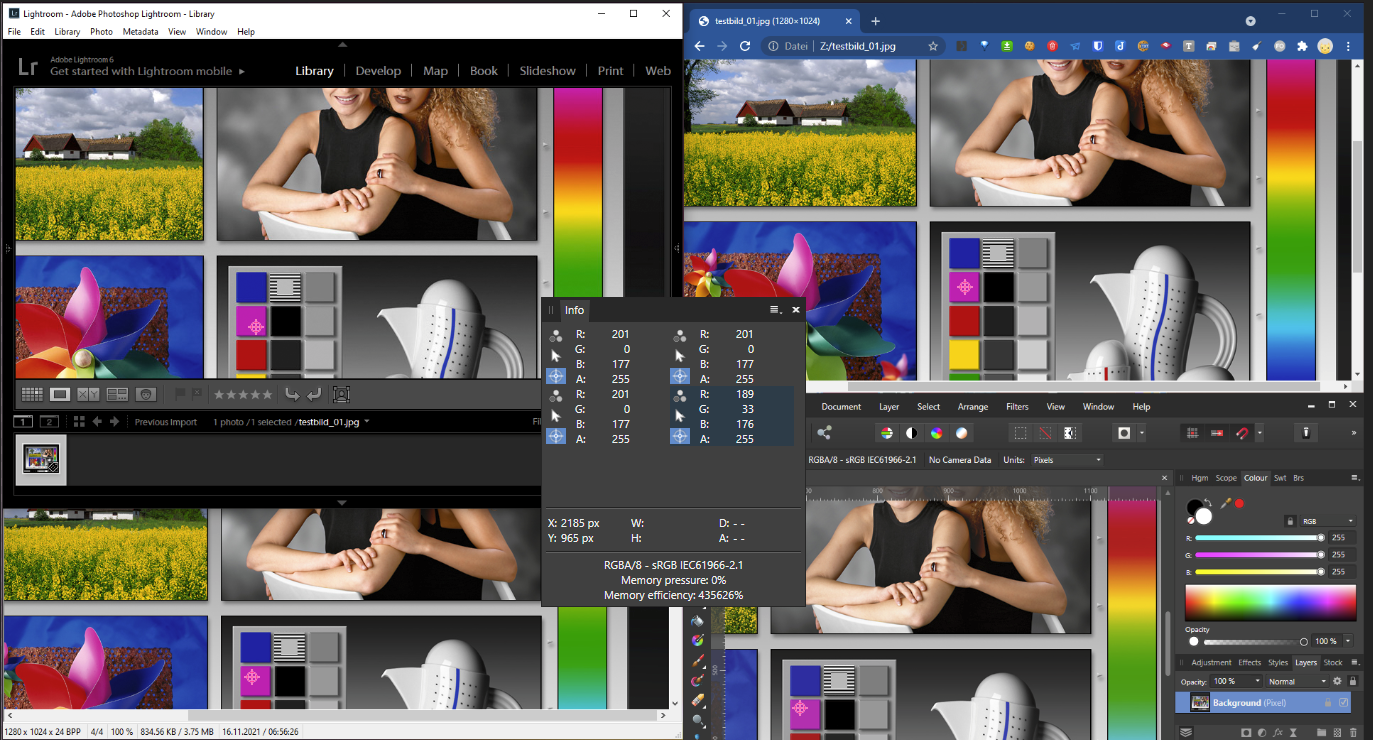Open Lightroom Metadata menu

click(140, 32)
